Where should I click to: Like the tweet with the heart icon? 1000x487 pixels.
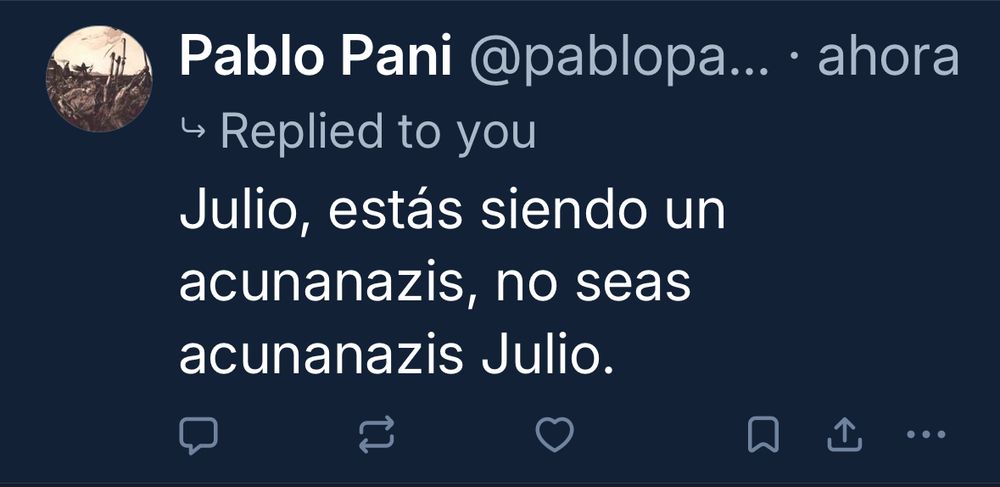pyautogui.click(x=554, y=435)
